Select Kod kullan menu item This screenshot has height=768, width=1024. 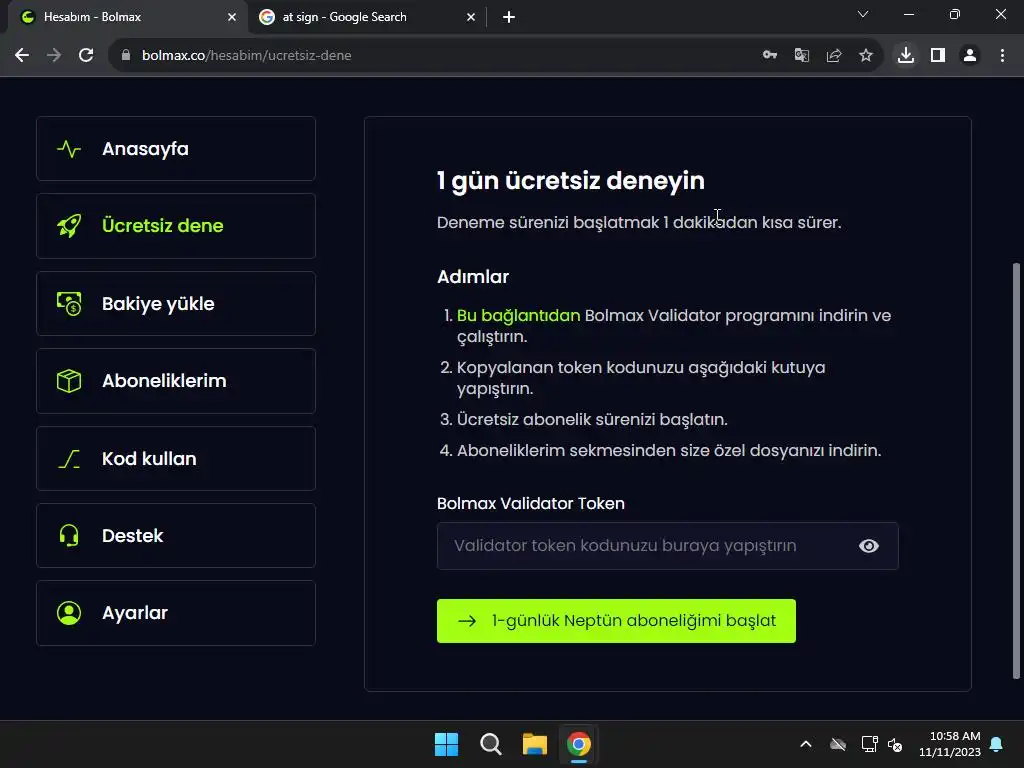(x=176, y=458)
